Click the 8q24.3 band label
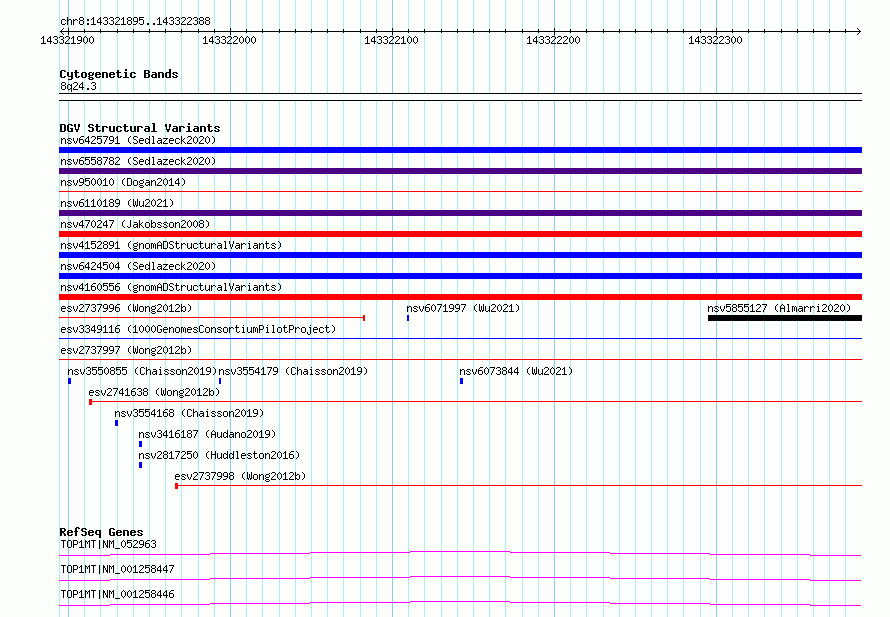Image resolution: width=890 pixels, height=617 pixels. click(78, 86)
